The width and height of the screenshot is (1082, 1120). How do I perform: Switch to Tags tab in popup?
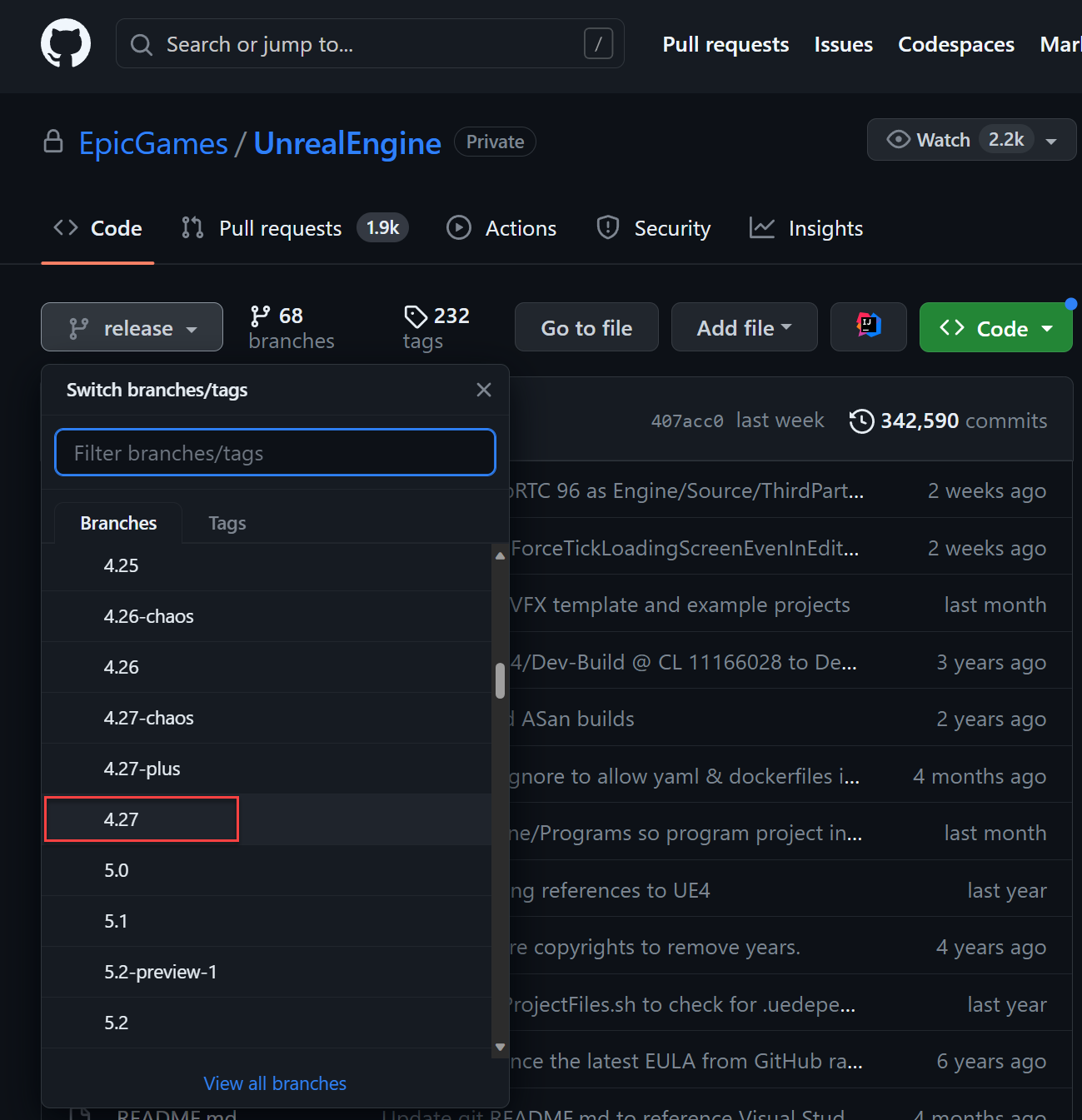coord(227,523)
